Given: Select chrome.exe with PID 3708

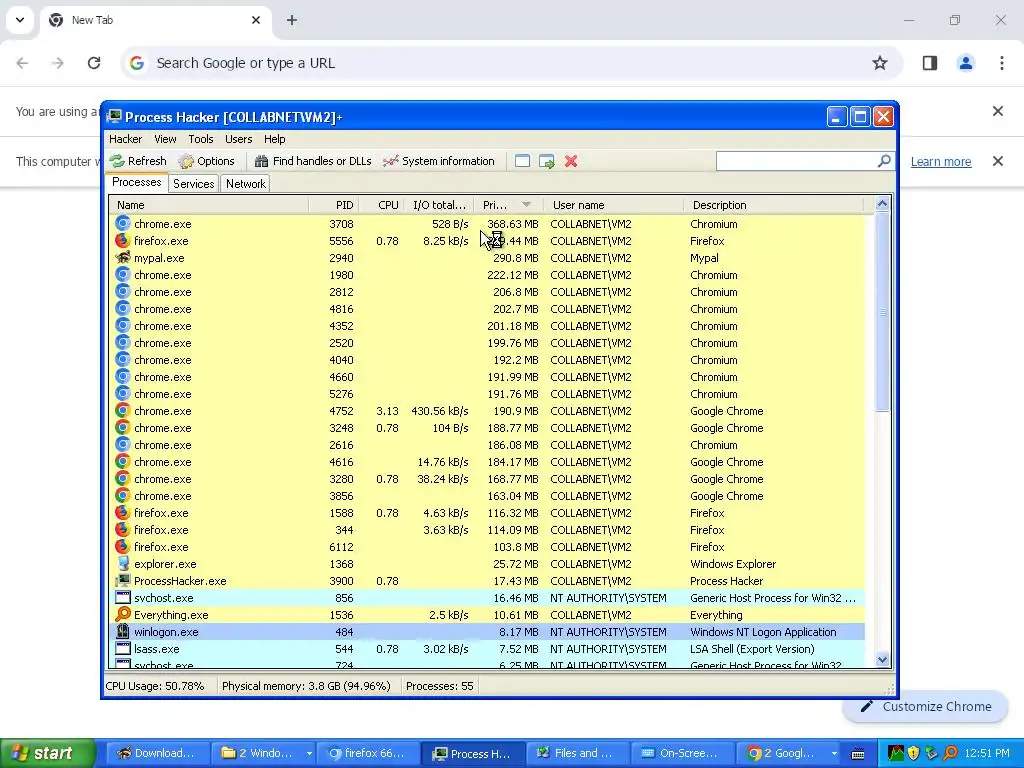Looking at the screenshot, I should [487, 224].
